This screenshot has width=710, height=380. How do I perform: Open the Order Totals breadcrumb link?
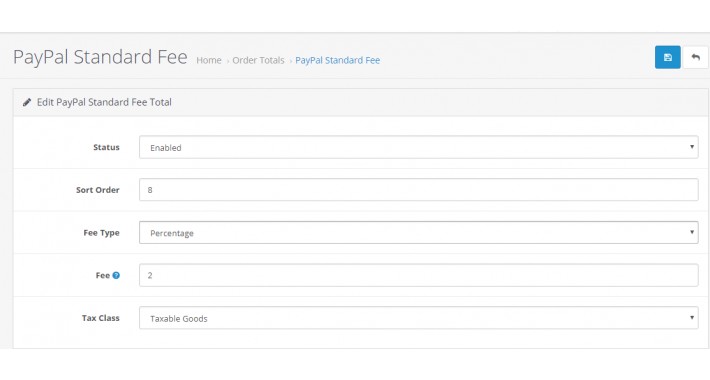258,60
